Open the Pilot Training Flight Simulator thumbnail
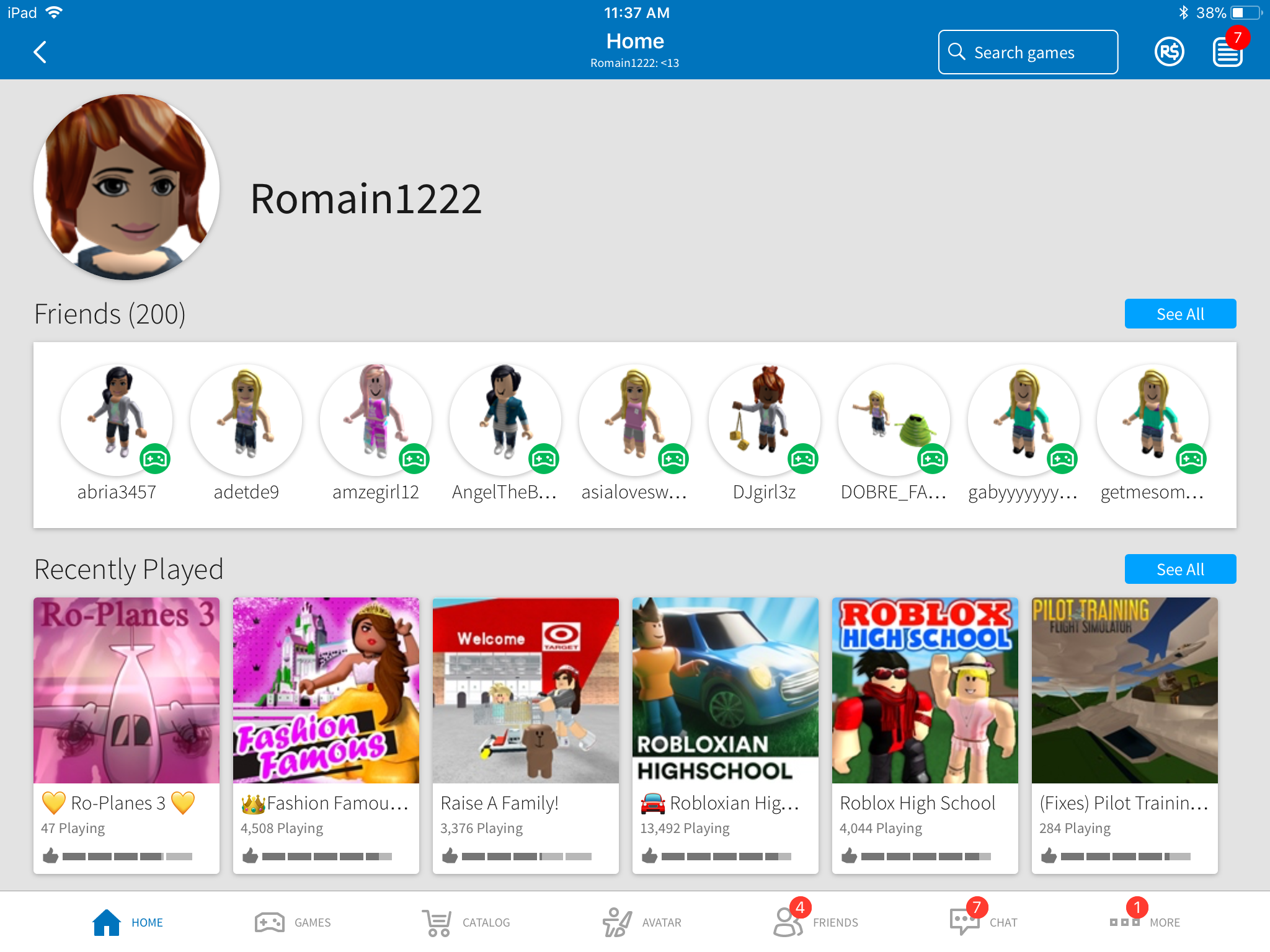 pyautogui.click(x=1125, y=690)
